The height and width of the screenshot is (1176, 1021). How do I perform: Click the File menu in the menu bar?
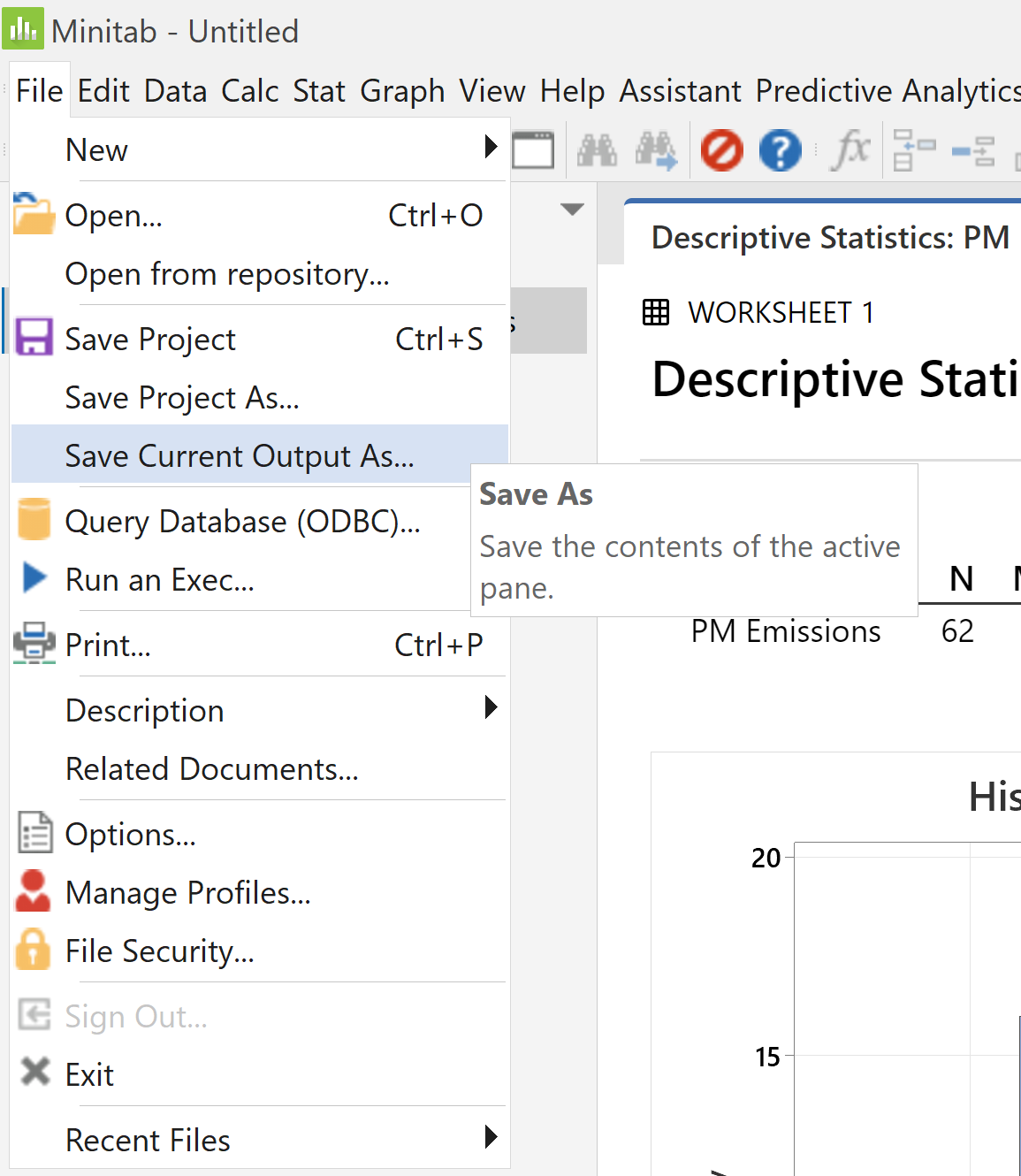click(40, 90)
